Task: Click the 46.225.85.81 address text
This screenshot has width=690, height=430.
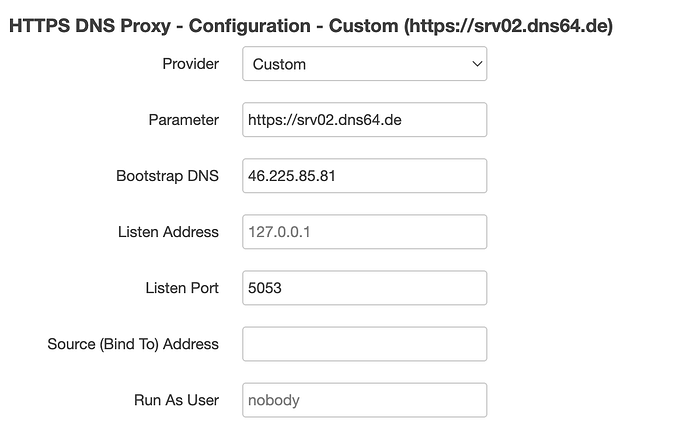Action: (x=292, y=176)
